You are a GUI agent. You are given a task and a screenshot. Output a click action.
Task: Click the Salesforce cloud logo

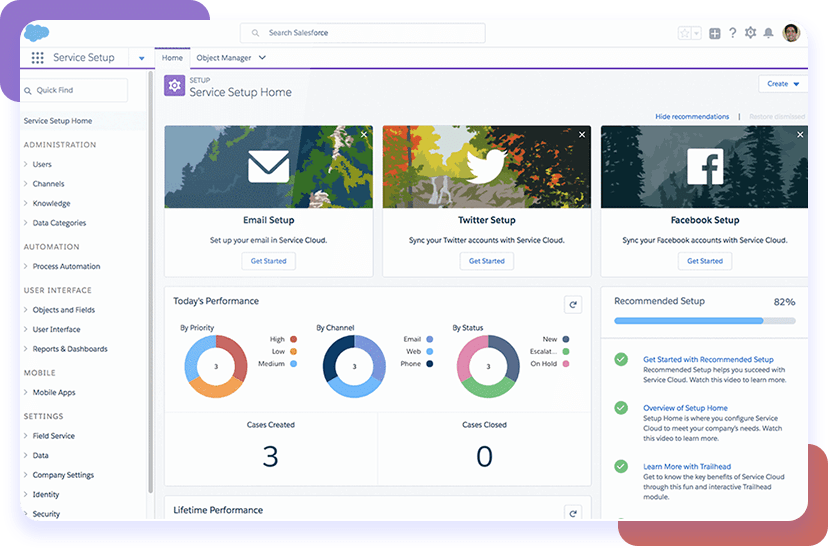coord(36,33)
